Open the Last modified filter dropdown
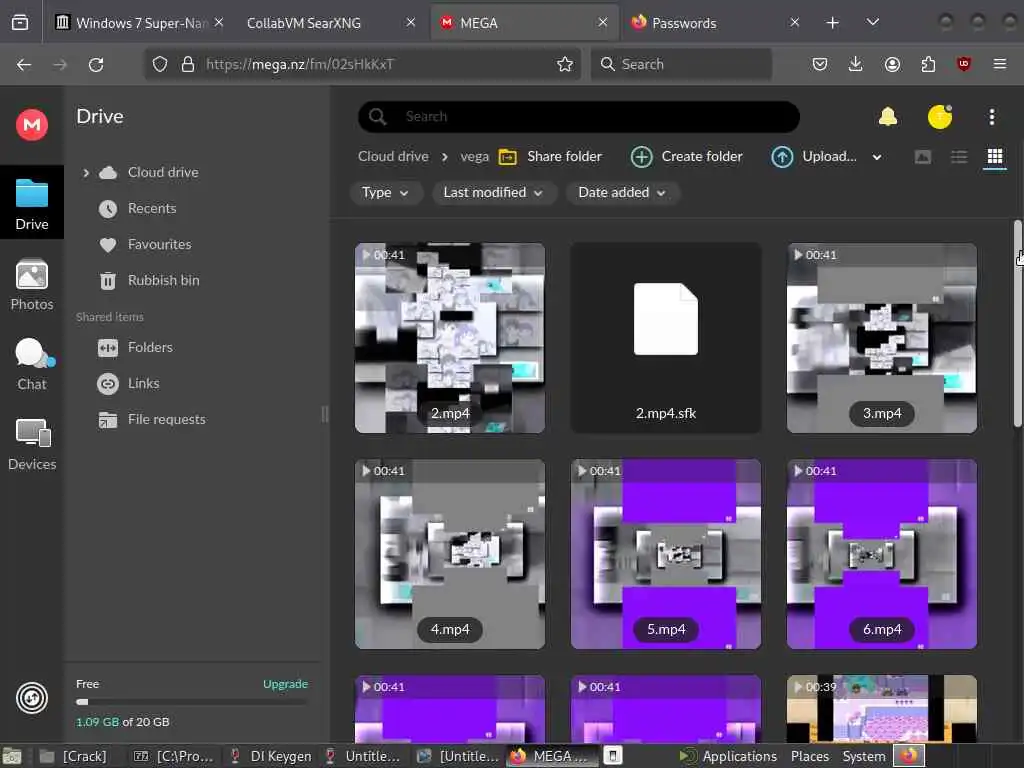This screenshot has height=768, width=1024. [x=493, y=193]
